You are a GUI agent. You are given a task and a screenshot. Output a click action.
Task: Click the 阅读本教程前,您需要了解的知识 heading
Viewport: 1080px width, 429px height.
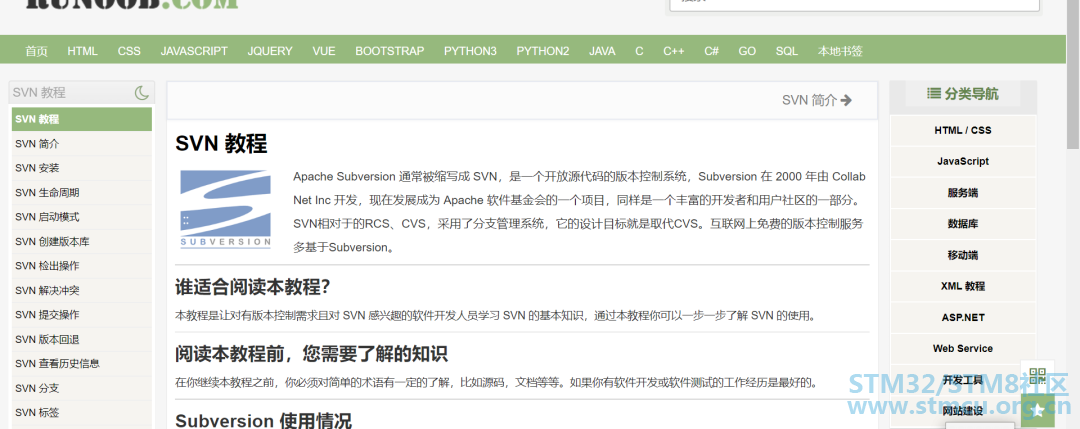[x=311, y=354]
